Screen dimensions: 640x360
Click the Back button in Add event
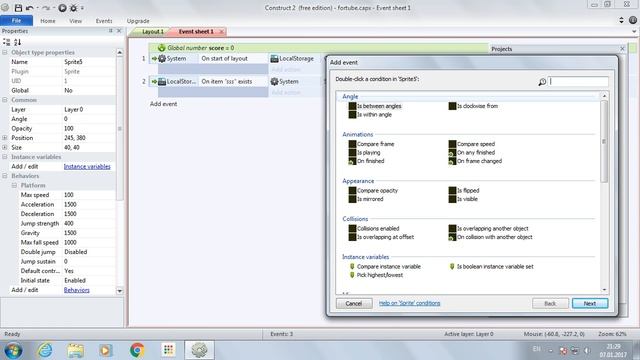coord(550,303)
